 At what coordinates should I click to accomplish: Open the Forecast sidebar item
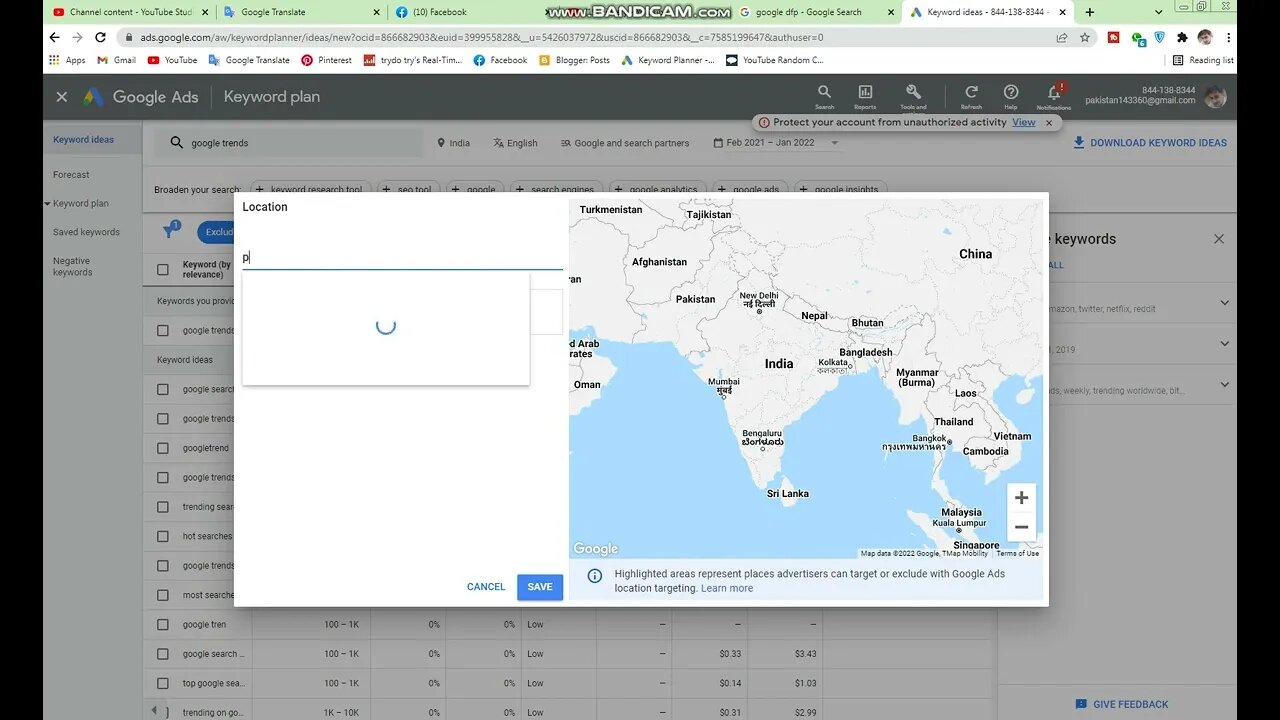click(71, 175)
